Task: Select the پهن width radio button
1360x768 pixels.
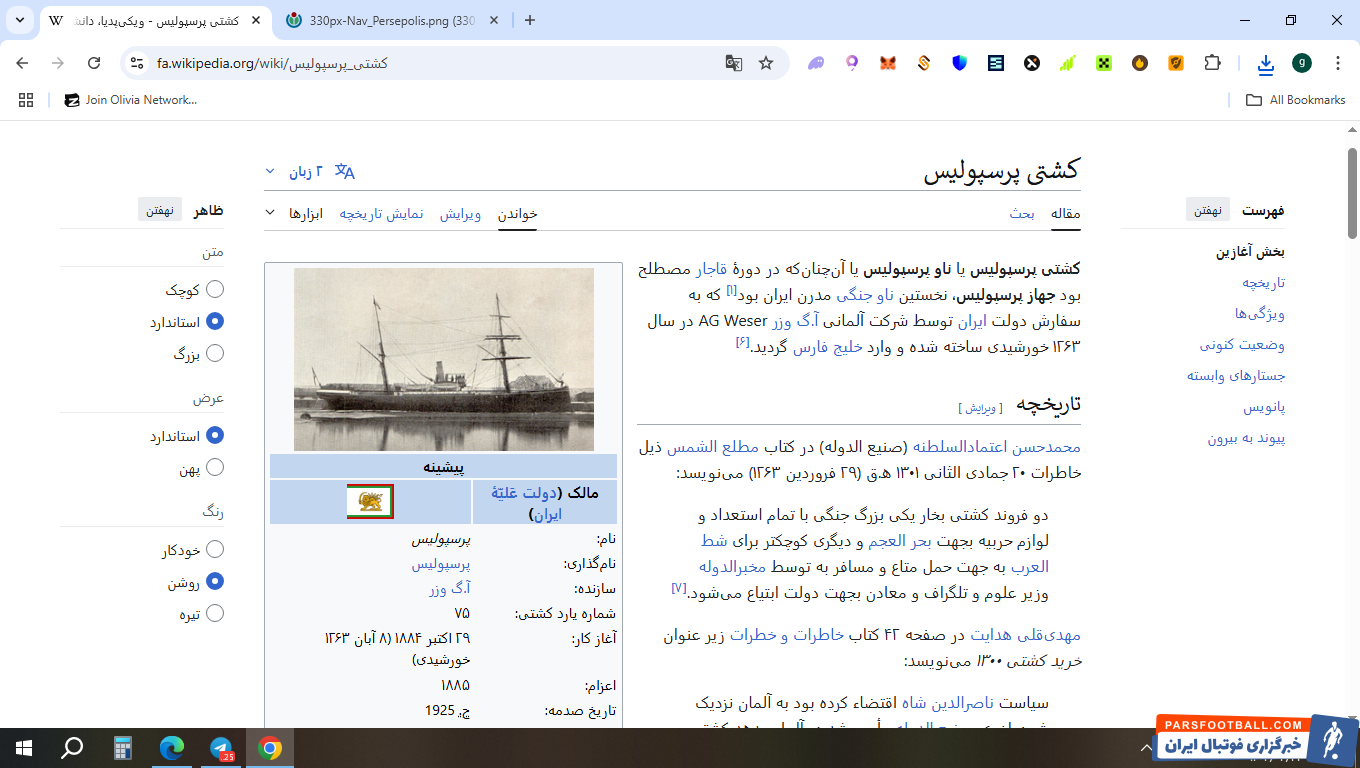Action: pos(214,468)
